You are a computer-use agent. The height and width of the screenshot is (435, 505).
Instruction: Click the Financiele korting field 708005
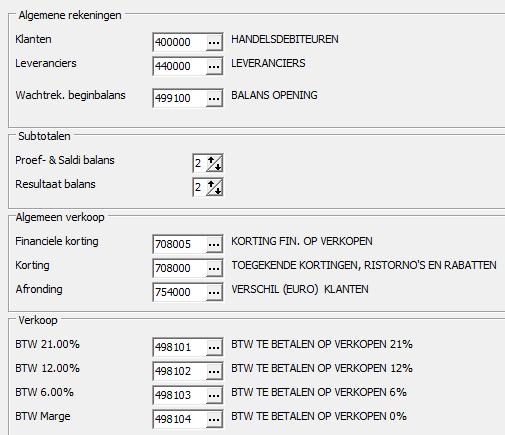[x=179, y=244]
